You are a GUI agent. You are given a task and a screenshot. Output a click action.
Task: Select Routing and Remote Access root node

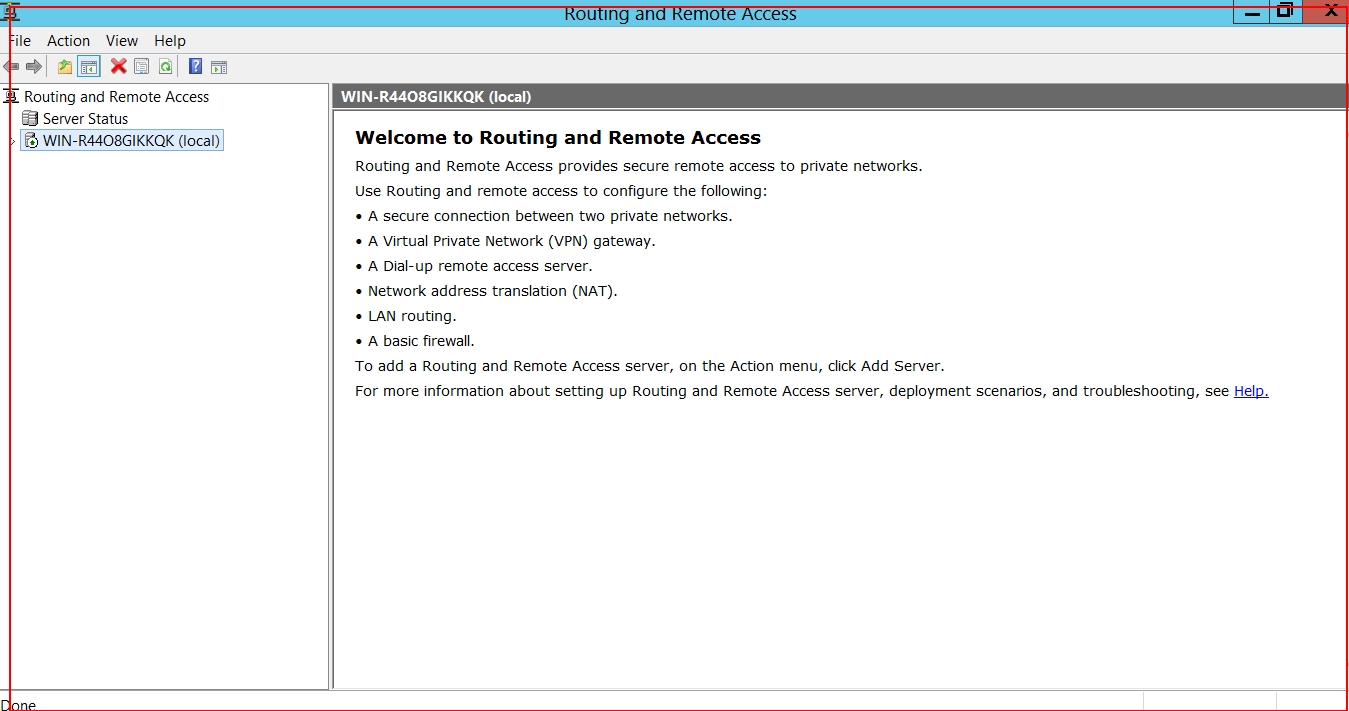click(116, 97)
